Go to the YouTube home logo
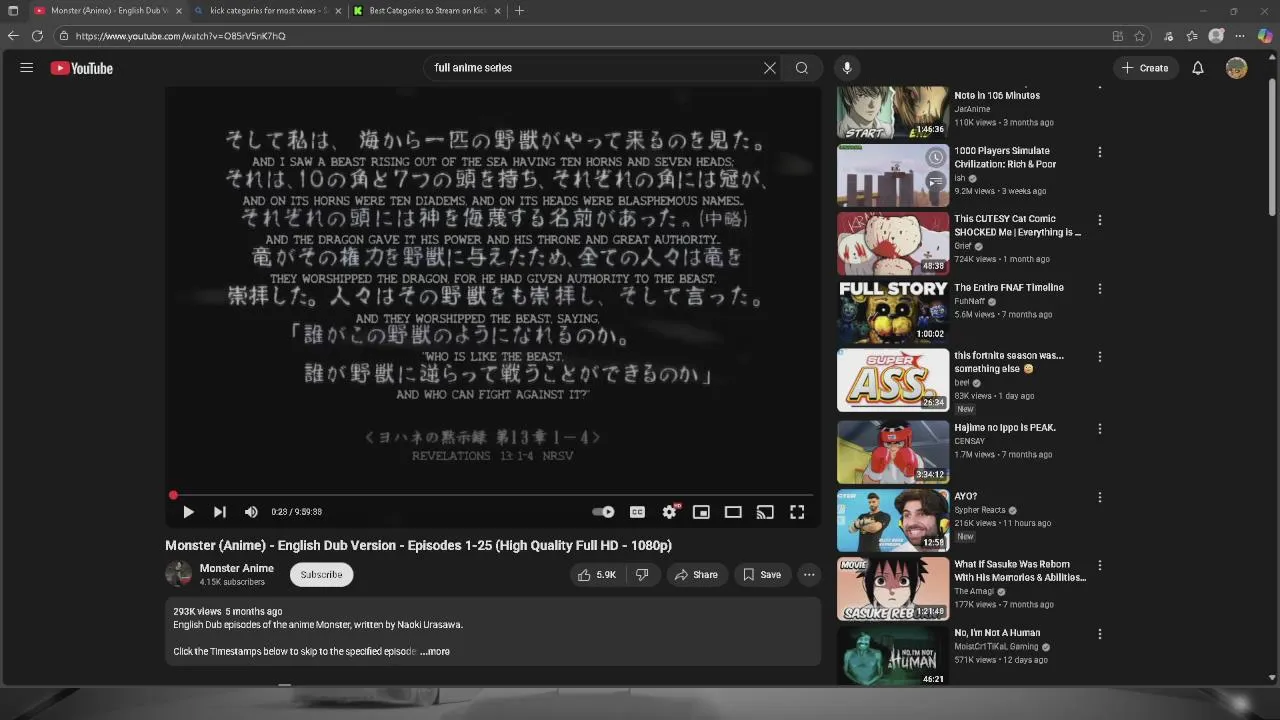This screenshot has width=1280, height=720. click(x=82, y=68)
